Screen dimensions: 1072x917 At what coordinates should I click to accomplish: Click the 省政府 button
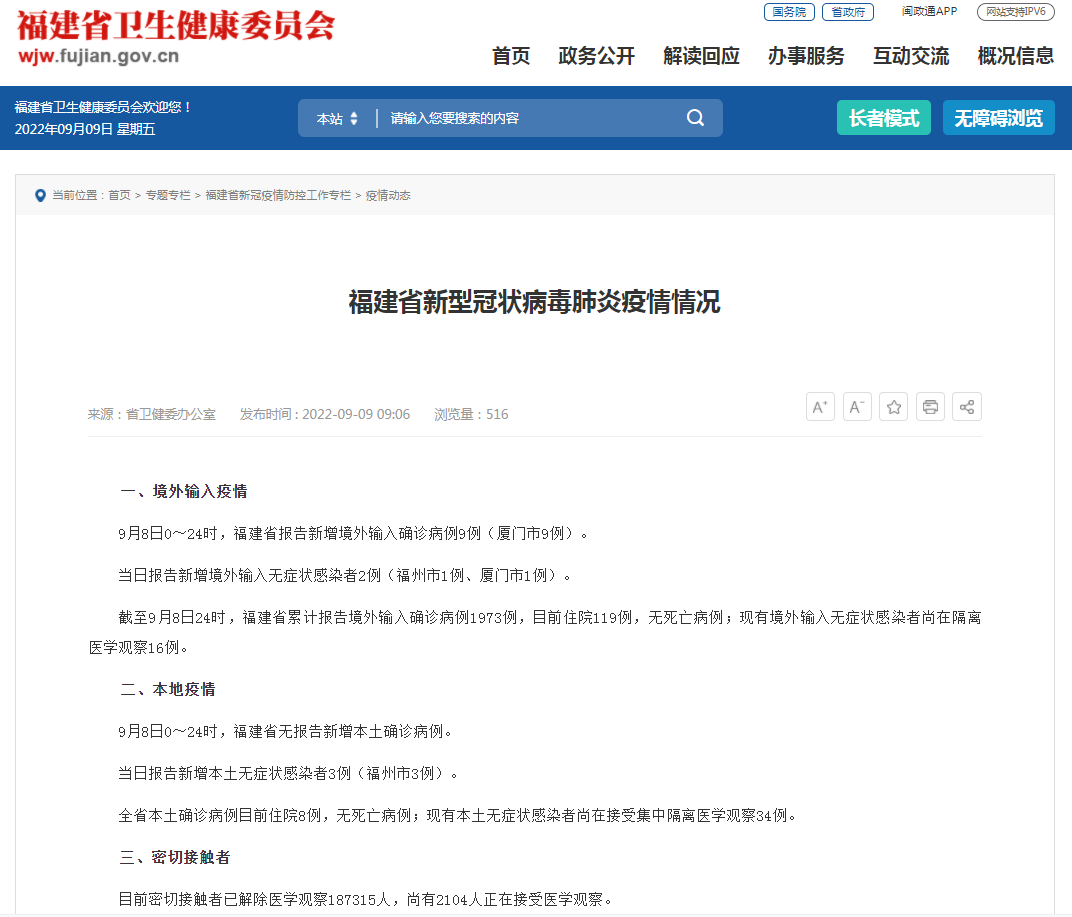pyautogui.click(x=847, y=12)
